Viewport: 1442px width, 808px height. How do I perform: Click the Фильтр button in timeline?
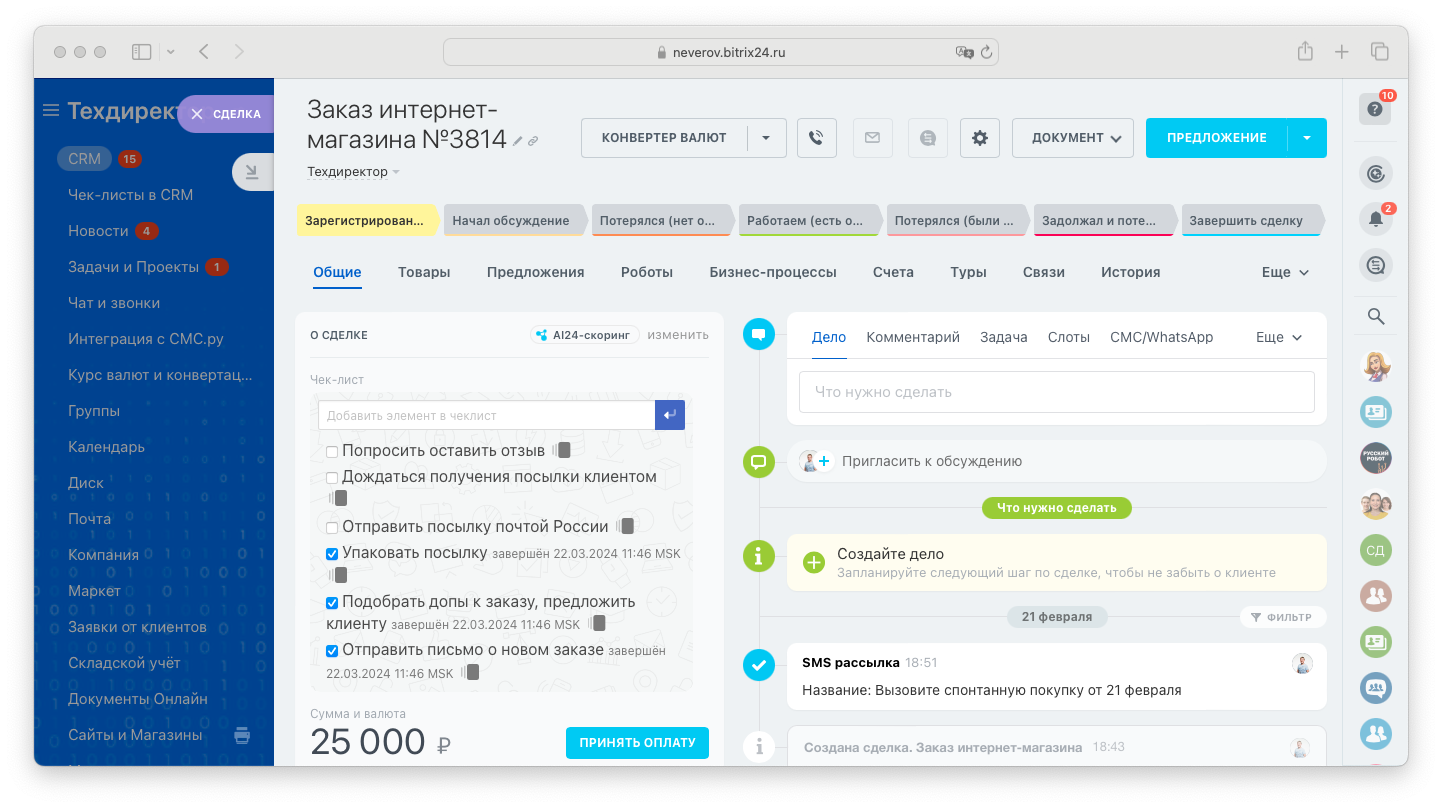[x=1283, y=617]
